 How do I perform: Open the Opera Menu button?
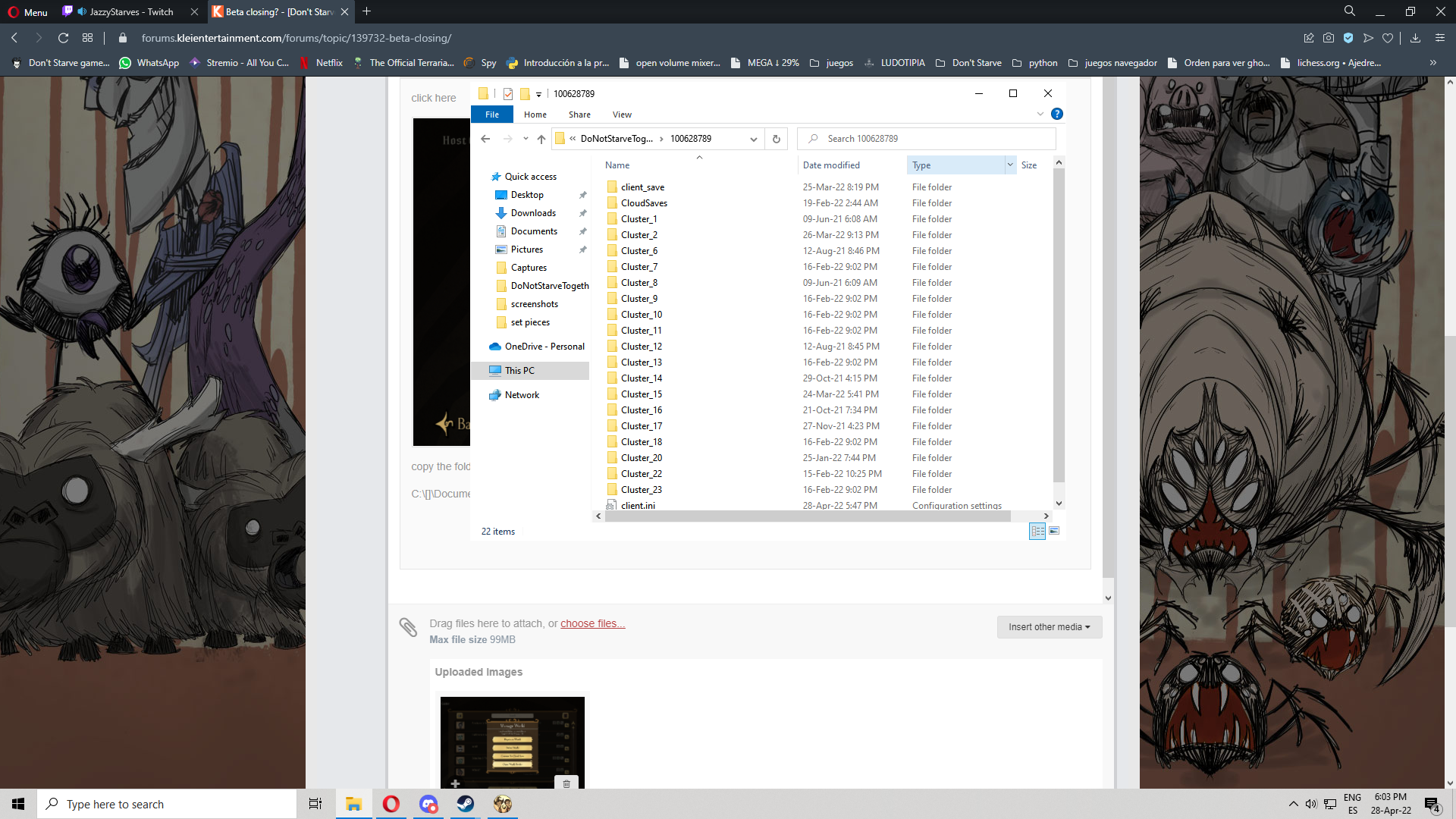click(x=28, y=11)
